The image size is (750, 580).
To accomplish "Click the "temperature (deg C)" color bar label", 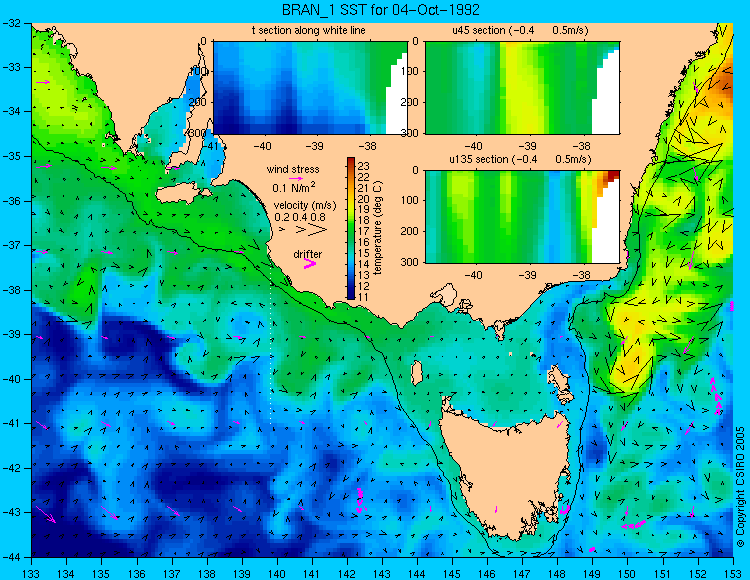I will click(x=378, y=228).
